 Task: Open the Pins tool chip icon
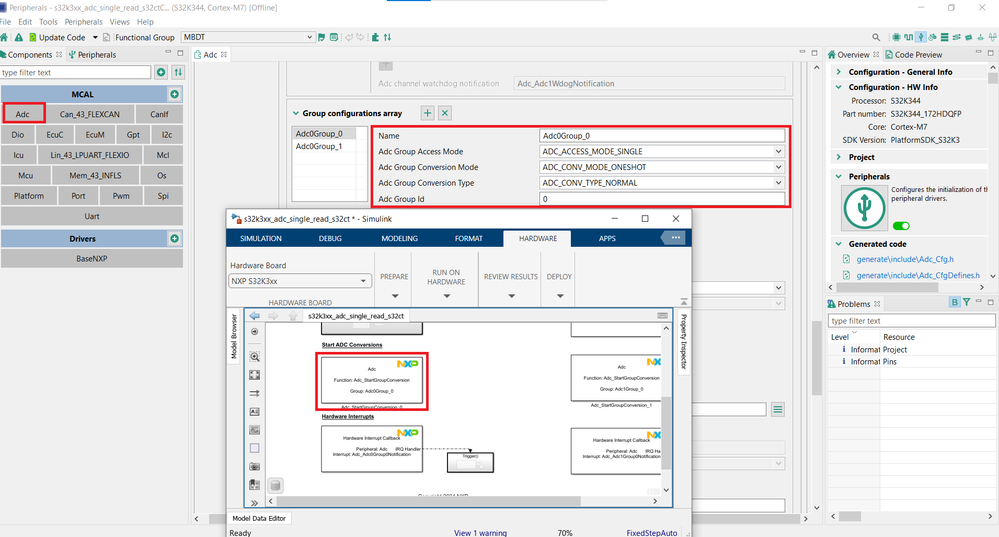[896, 38]
